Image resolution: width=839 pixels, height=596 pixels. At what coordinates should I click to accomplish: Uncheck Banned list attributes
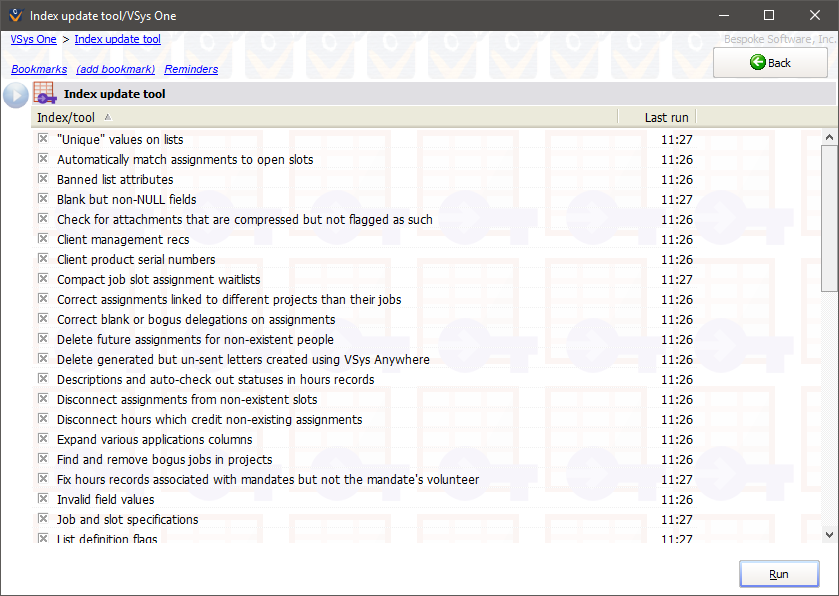click(43, 179)
